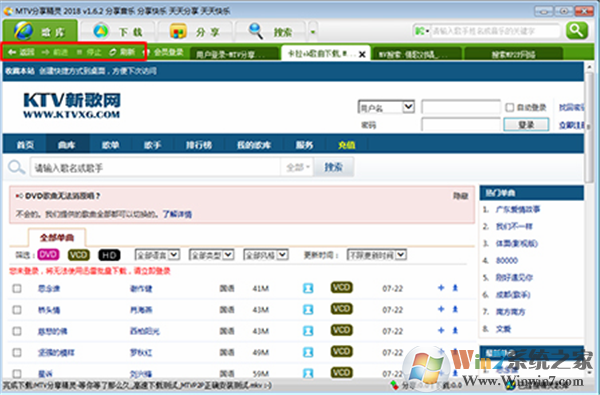Focus the top toolbar keyword search field

(496, 31)
